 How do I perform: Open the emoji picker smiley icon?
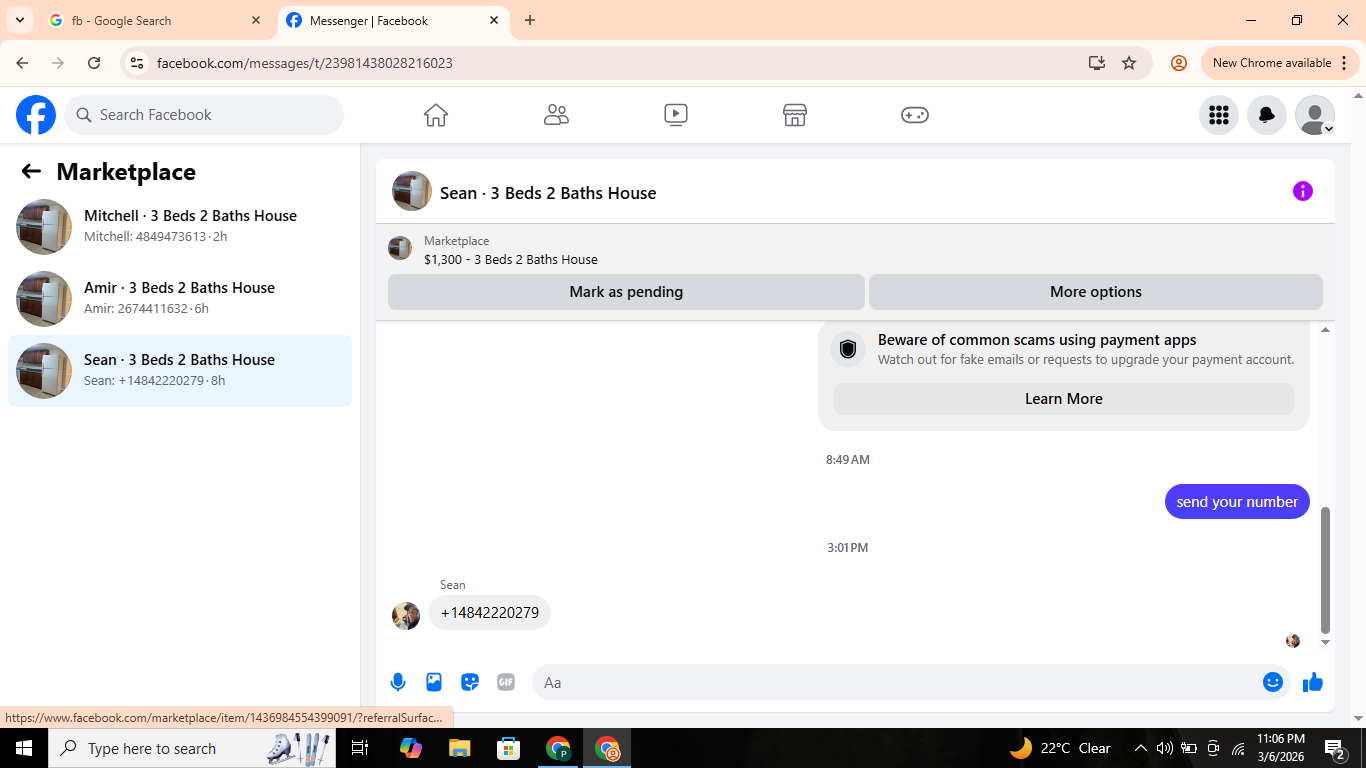[x=1273, y=682]
